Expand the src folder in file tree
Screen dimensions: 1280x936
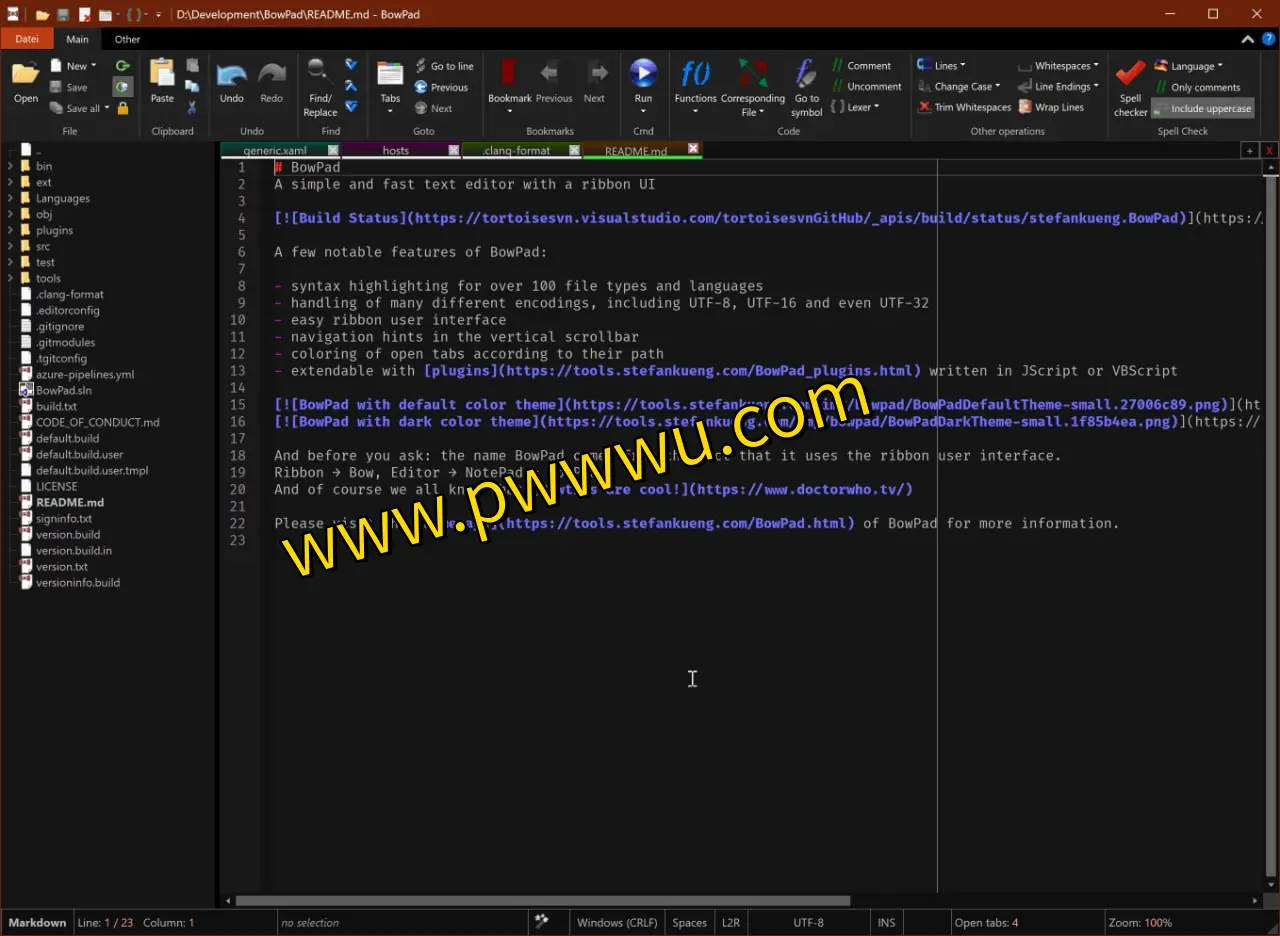(10, 246)
